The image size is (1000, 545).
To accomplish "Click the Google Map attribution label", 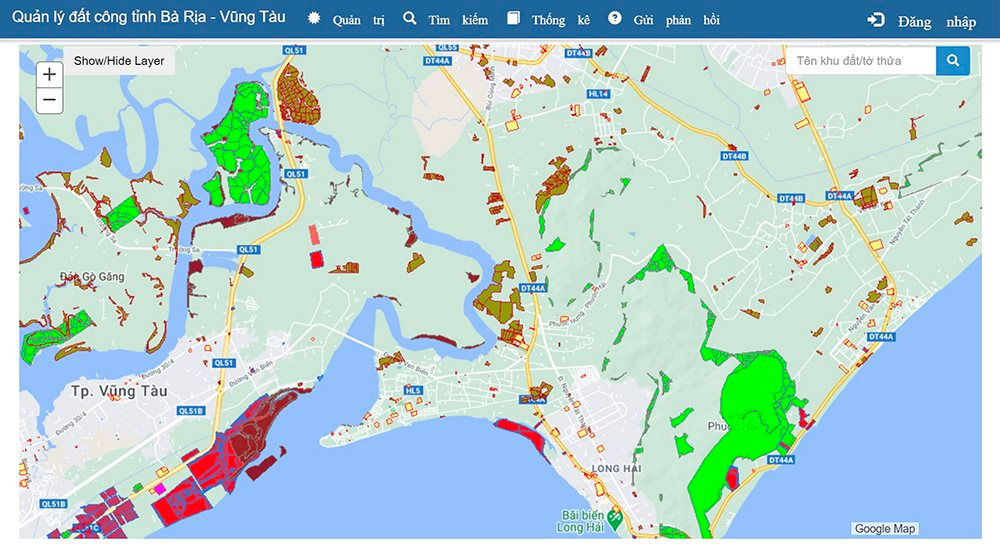I will pyautogui.click(x=885, y=529).
